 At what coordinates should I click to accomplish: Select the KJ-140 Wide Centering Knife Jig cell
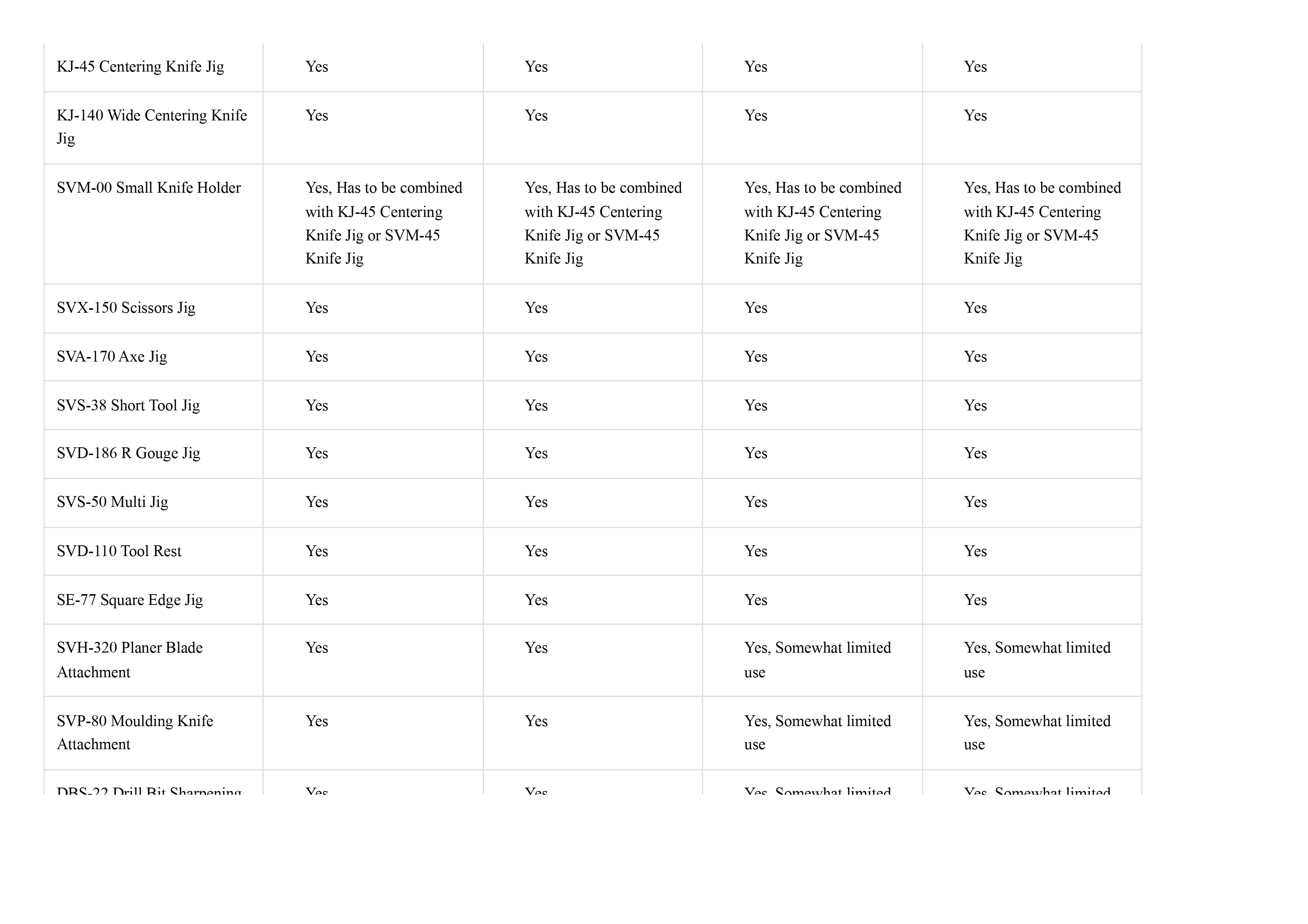tap(151, 127)
